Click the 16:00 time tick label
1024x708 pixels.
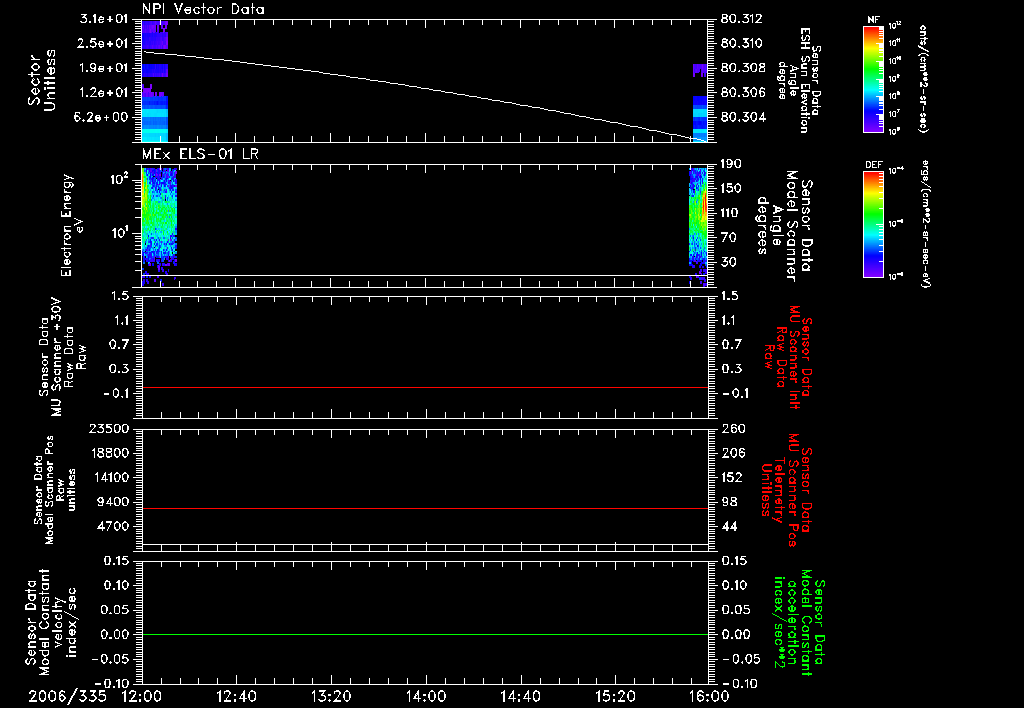tap(709, 696)
